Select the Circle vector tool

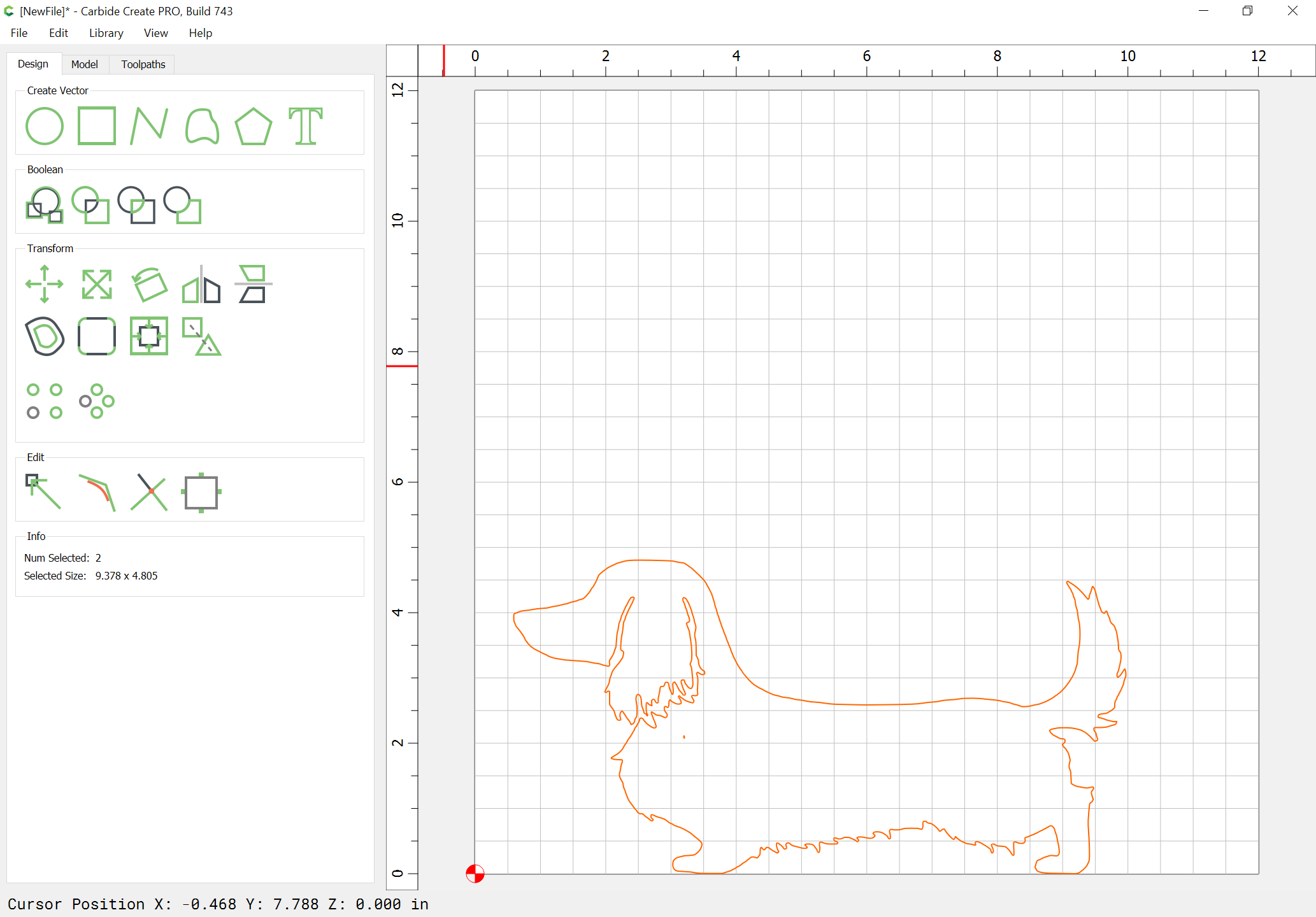coord(44,126)
